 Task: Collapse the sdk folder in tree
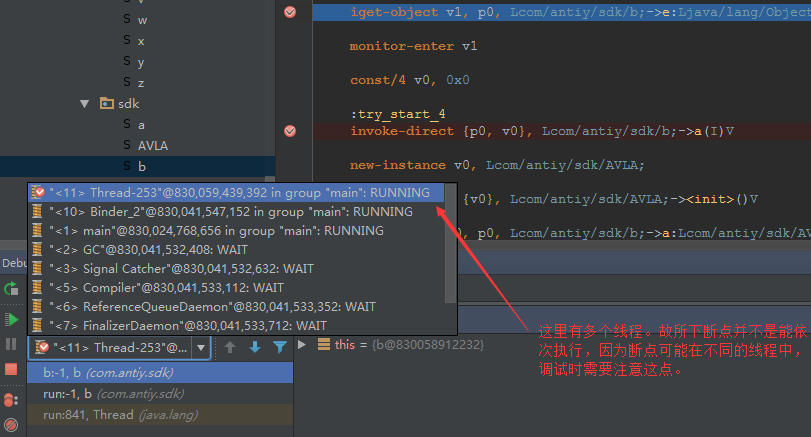[x=86, y=103]
